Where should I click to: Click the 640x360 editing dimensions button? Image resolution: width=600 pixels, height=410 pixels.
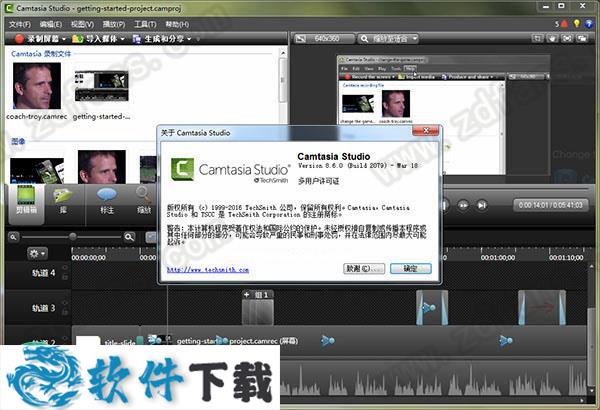tap(324, 39)
